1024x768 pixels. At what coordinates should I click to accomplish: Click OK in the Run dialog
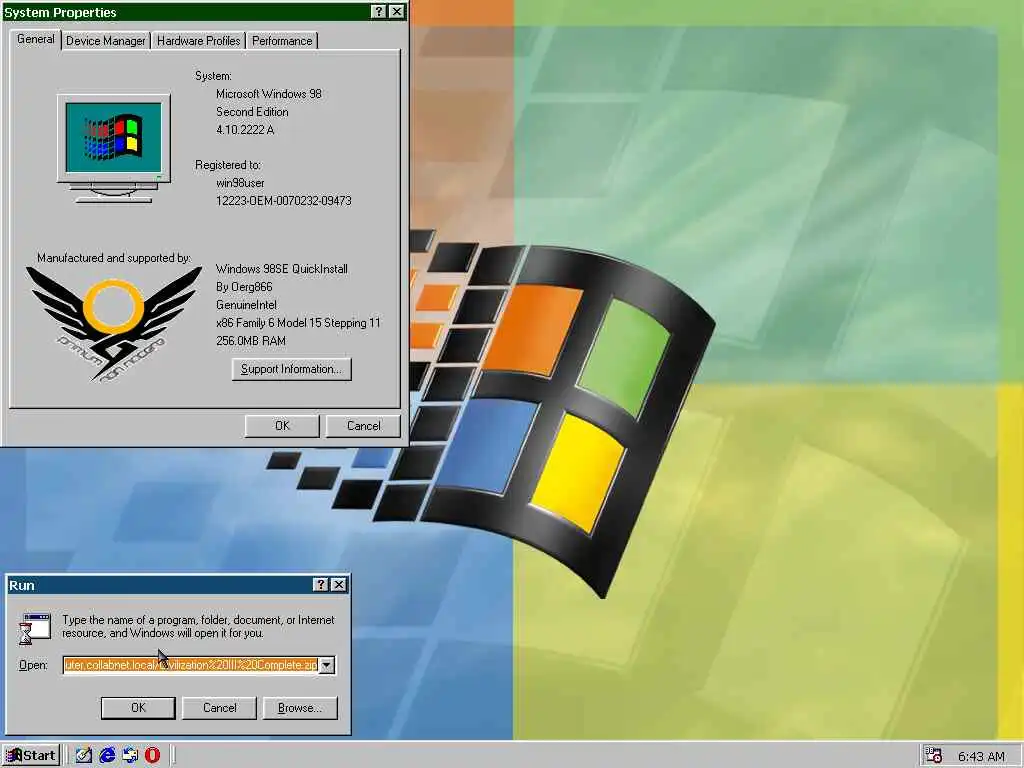(x=138, y=708)
